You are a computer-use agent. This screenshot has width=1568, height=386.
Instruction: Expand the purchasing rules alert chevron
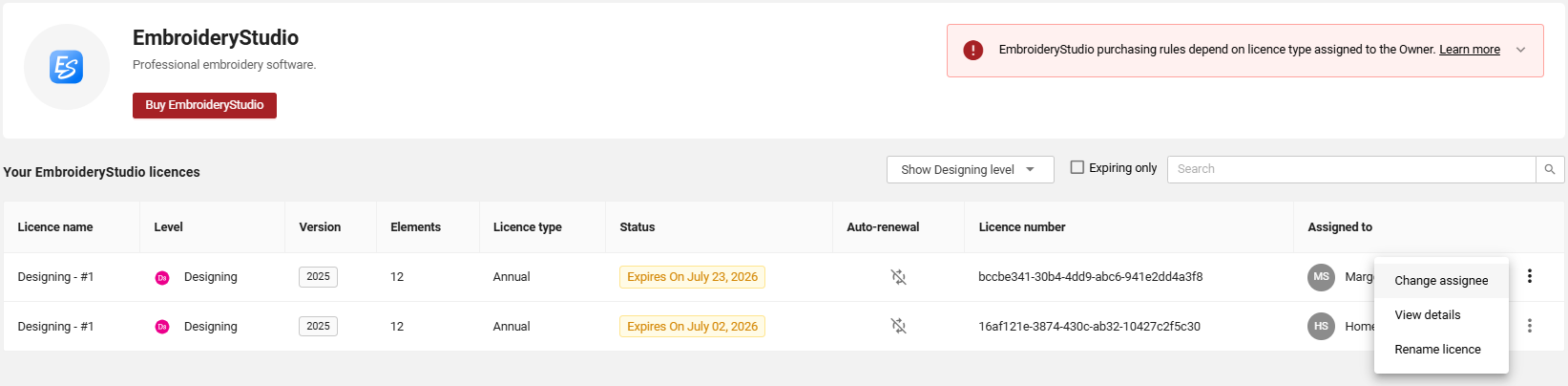pyautogui.click(x=1521, y=50)
